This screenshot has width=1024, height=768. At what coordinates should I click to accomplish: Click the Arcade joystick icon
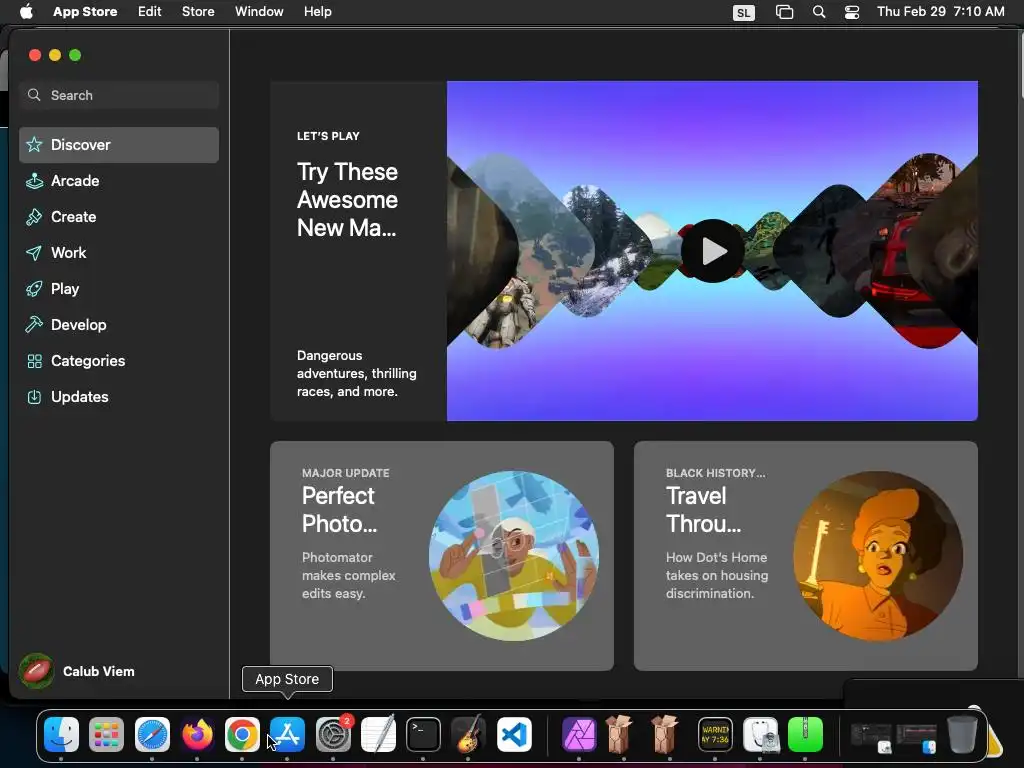pos(34,181)
